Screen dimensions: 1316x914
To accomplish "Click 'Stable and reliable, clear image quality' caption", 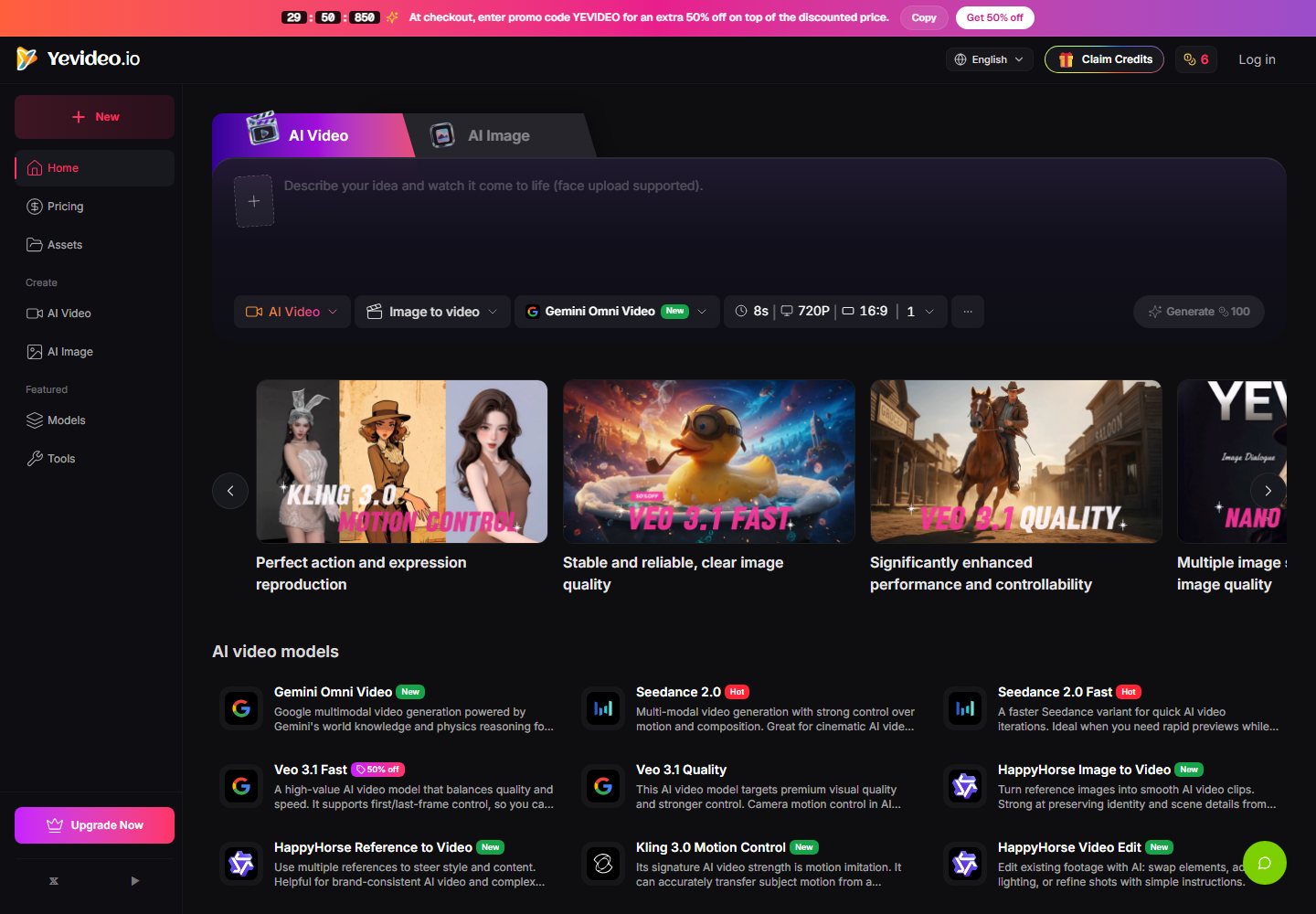I will click(x=673, y=573).
